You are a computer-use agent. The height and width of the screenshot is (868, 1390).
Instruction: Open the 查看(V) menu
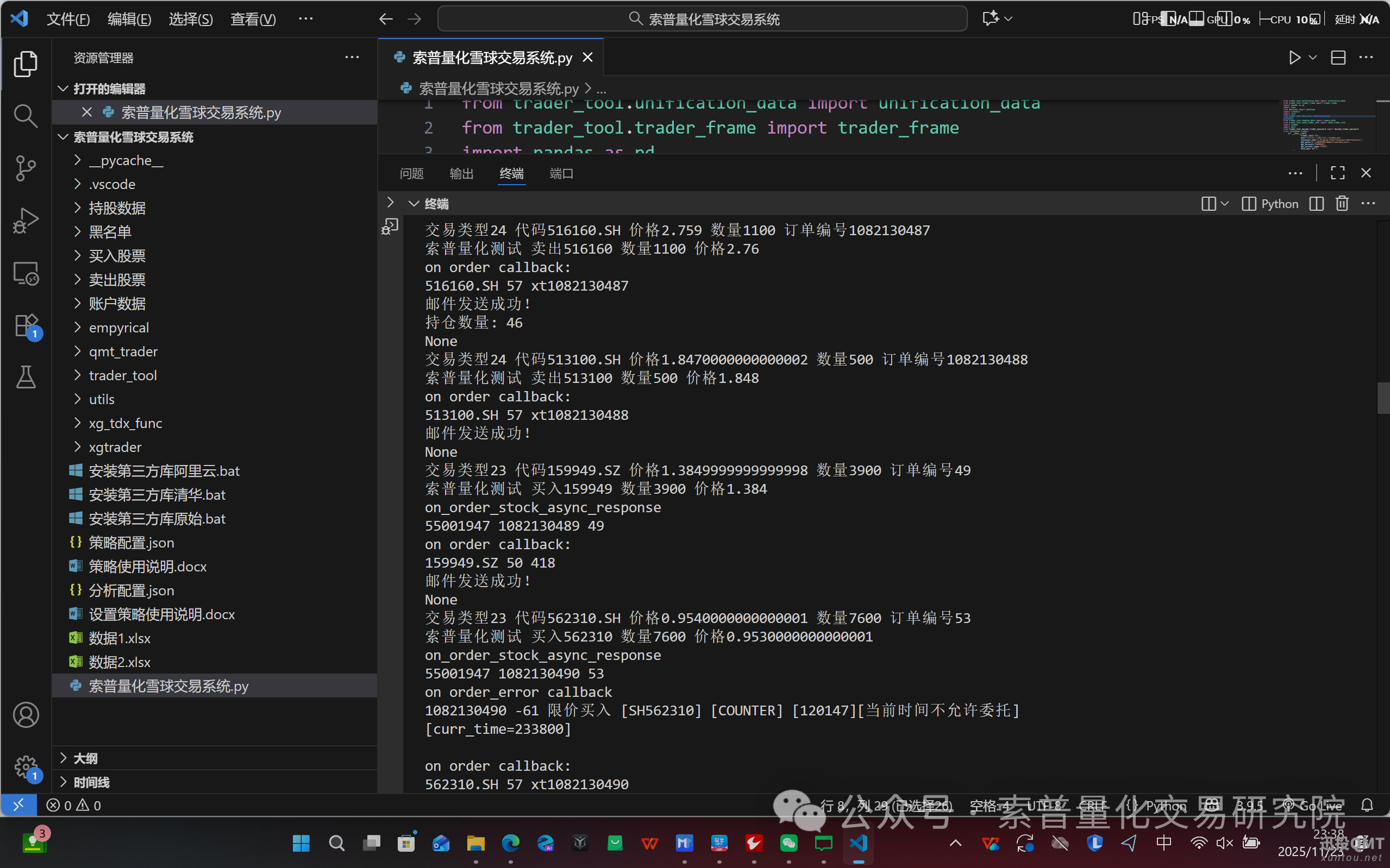[253, 19]
